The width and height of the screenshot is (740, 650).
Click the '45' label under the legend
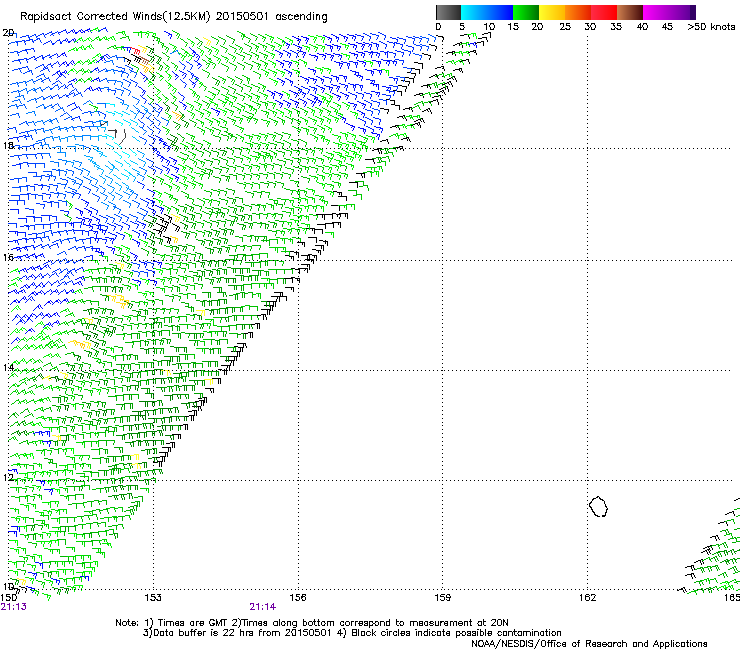667,27
